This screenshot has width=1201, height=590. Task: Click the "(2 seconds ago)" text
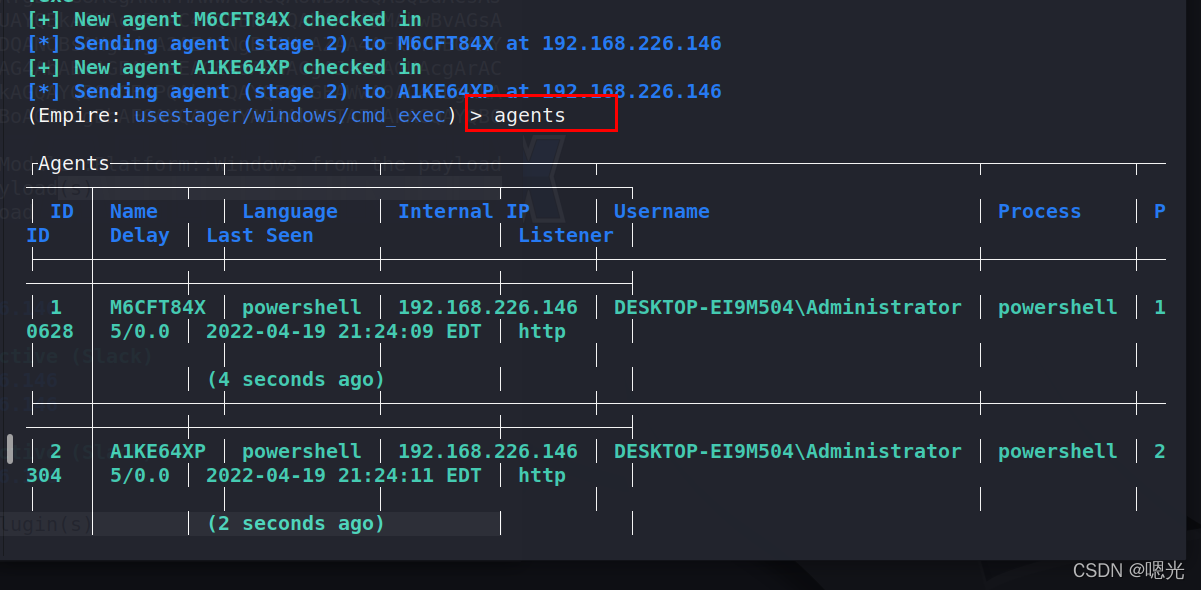[295, 523]
